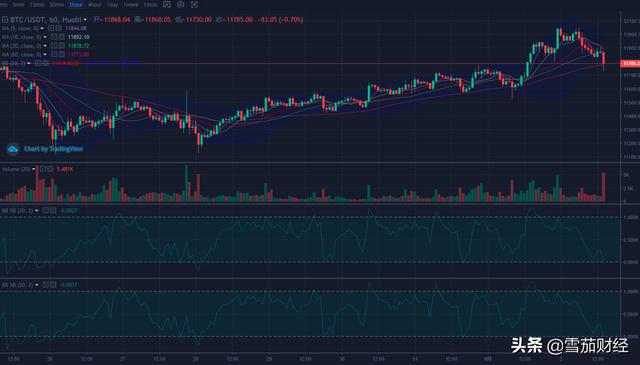Remove MA 30 indicator via its delete icon
640x365 pixels.
(x=61, y=46)
